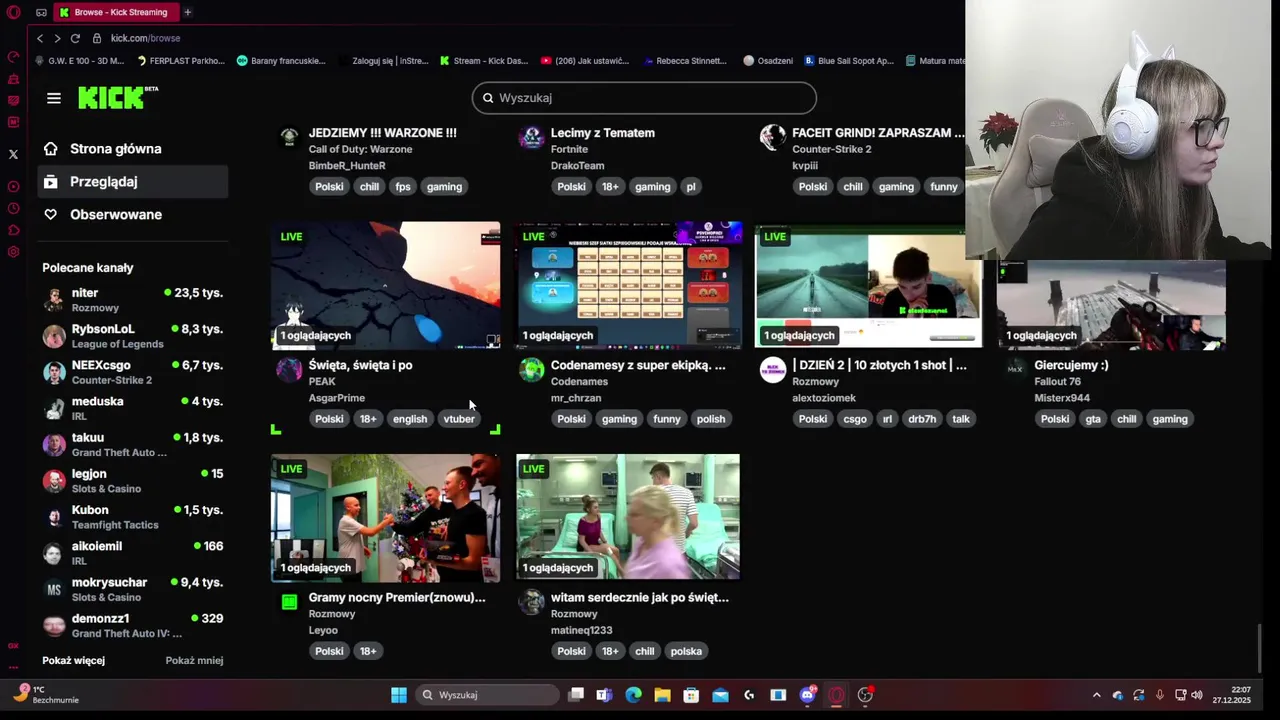1280x720 pixels.
Task: Open the Mail app from the taskbar
Action: (720, 695)
